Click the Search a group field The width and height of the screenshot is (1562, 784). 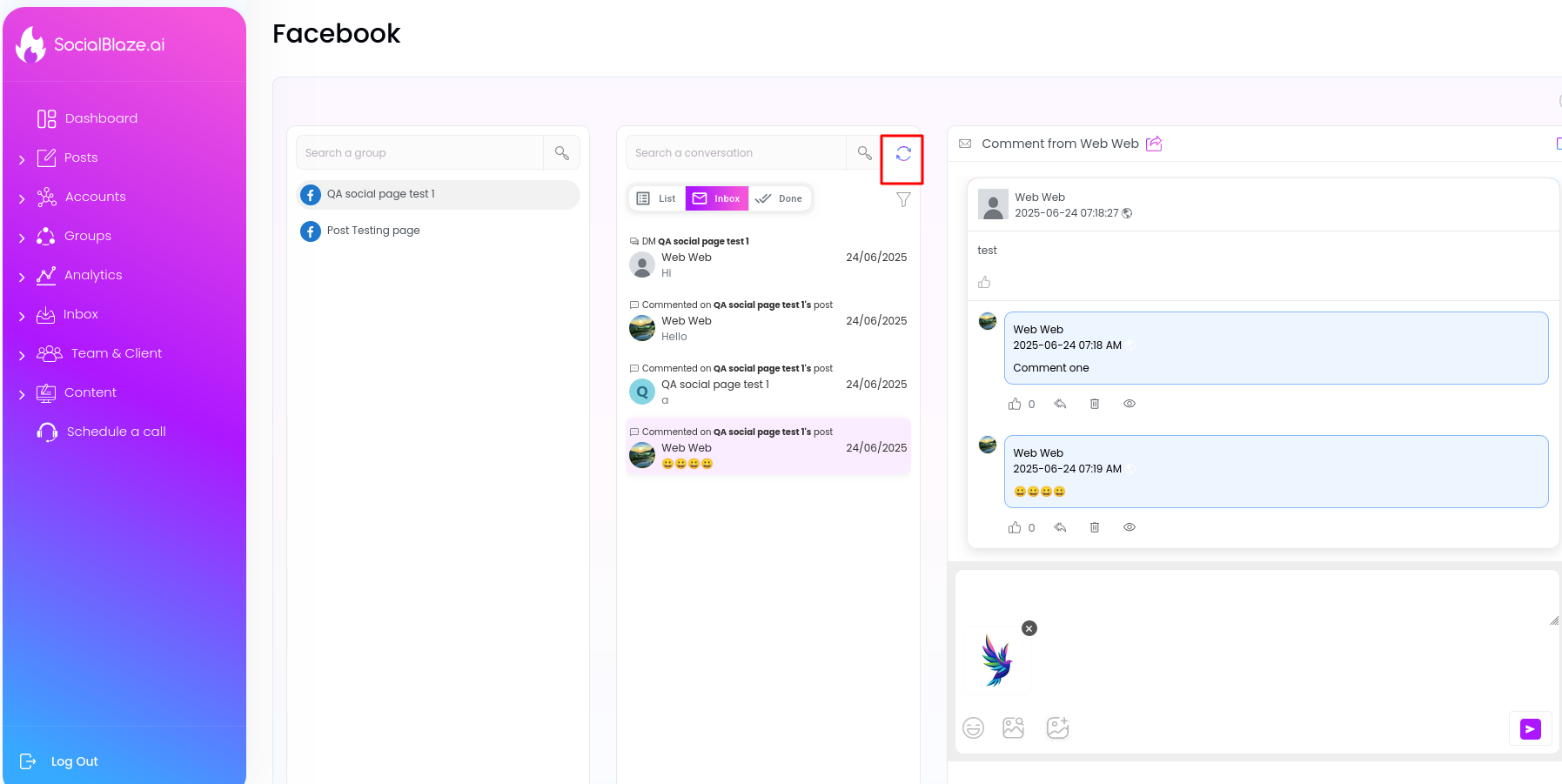419,152
